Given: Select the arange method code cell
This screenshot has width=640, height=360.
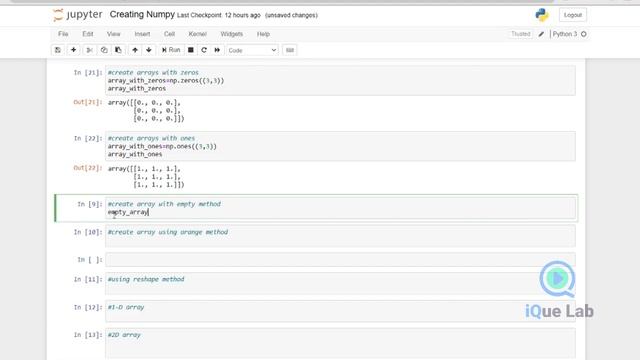Looking at the screenshot, I should pyautogui.click(x=340, y=236).
